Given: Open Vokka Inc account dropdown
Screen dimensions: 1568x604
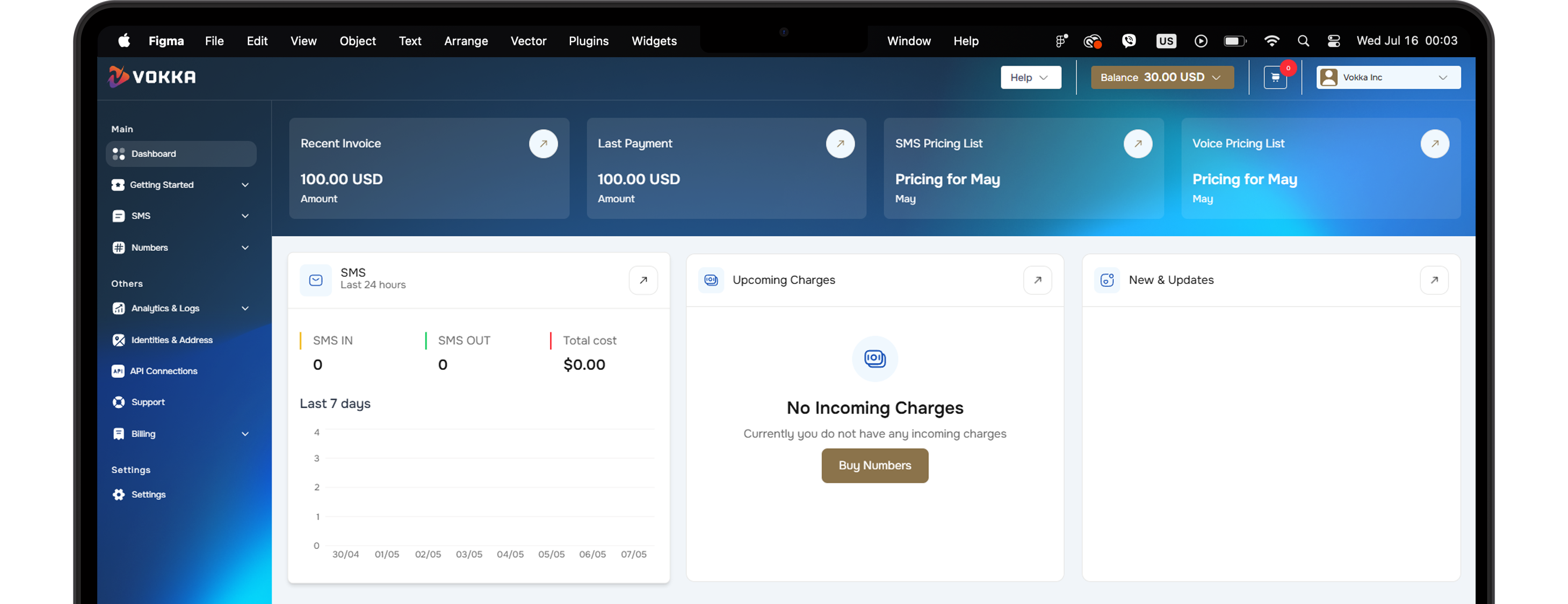Looking at the screenshot, I should point(1388,78).
